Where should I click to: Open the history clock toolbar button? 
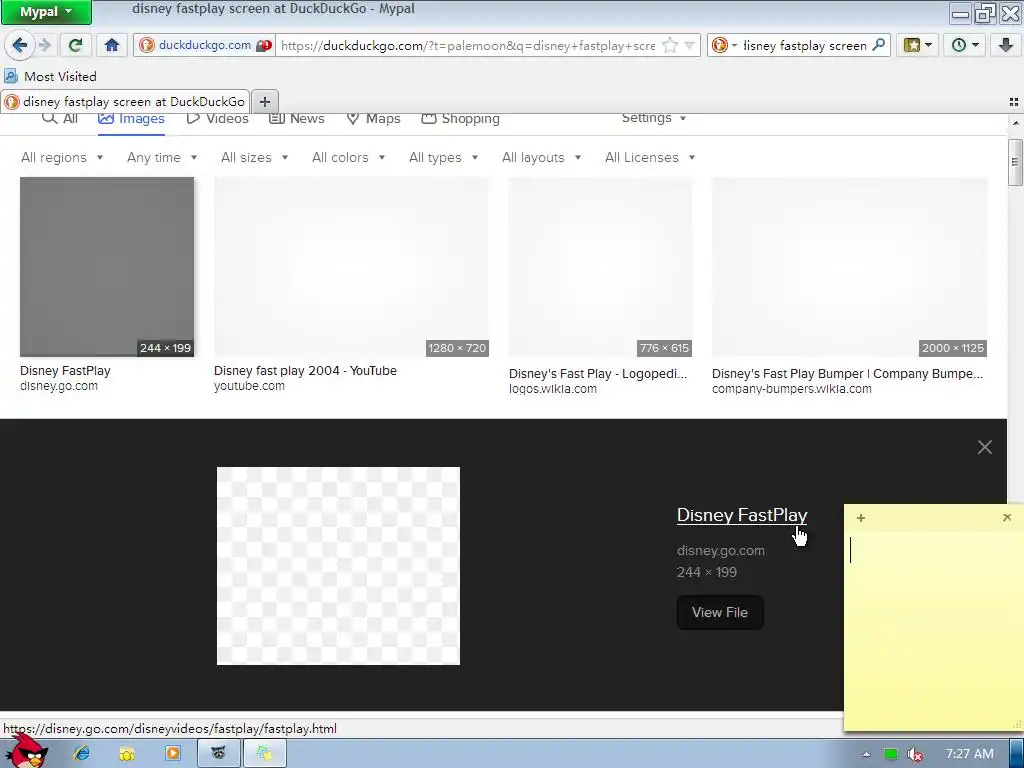click(964, 45)
